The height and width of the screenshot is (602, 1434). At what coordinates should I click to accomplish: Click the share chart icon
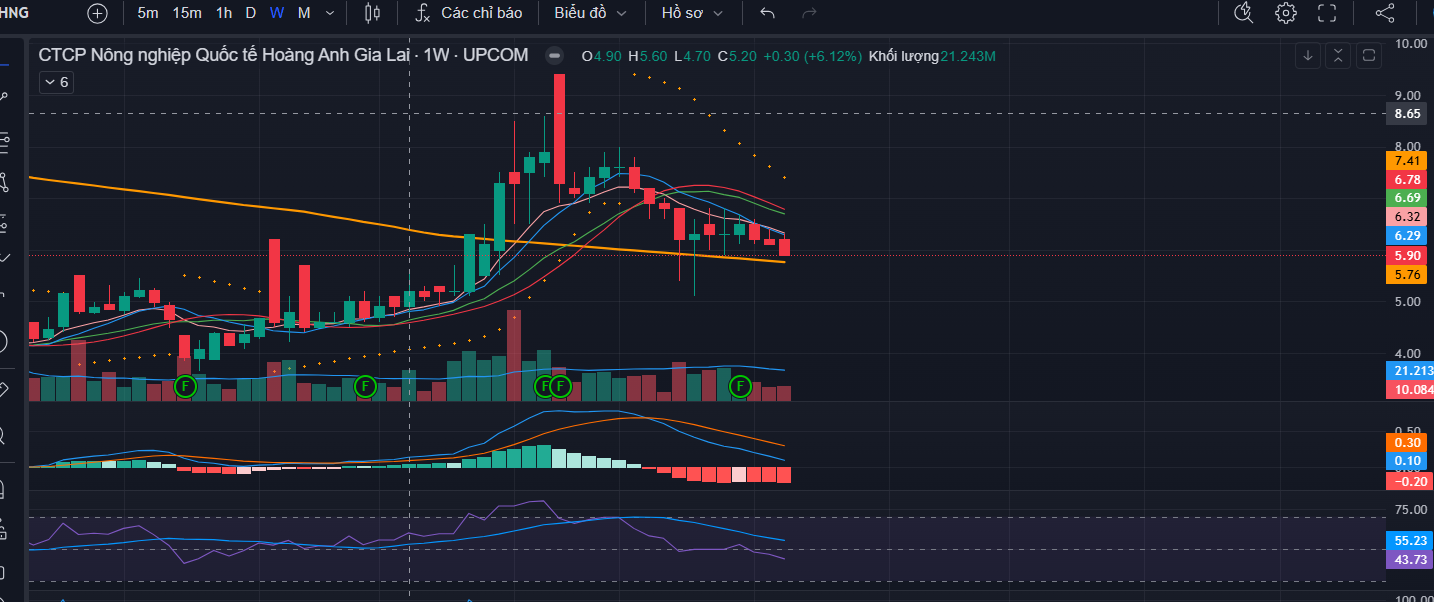1385,13
